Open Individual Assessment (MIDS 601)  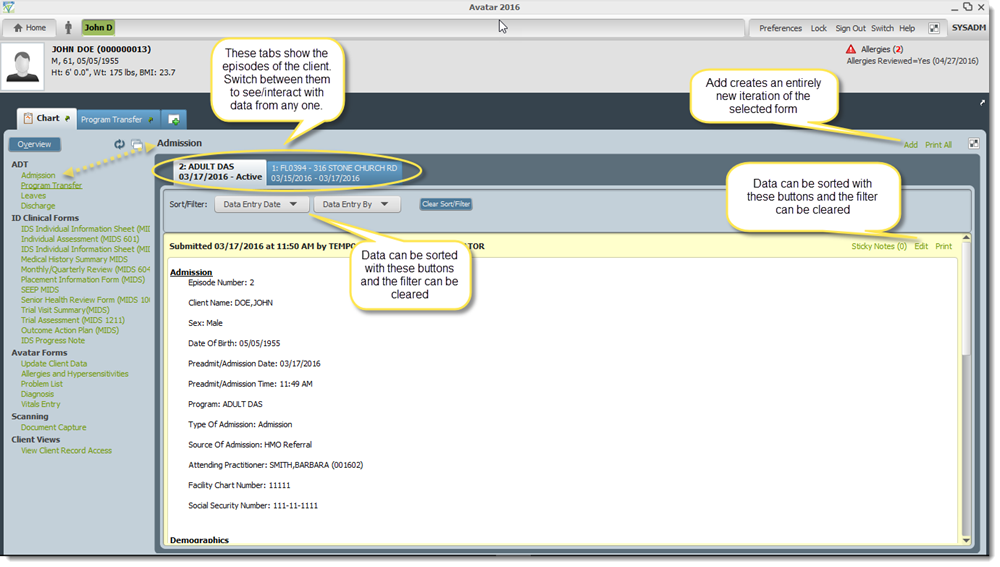80,239
